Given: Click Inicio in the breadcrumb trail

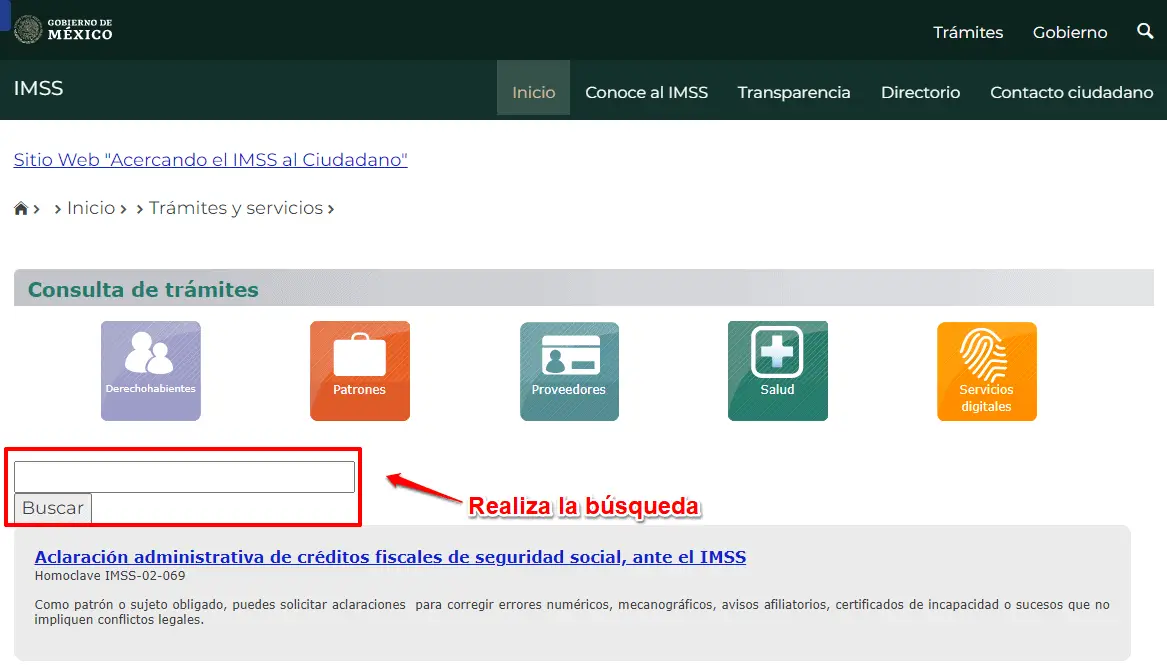Looking at the screenshot, I should coord(91,208).
